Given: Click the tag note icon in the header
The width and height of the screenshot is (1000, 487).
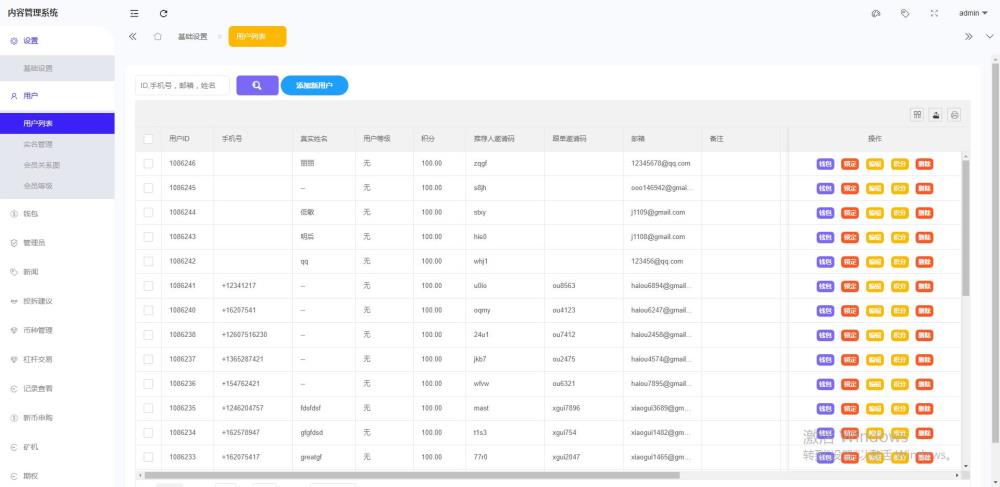Looking at the screenshot, I should (905, 13).
